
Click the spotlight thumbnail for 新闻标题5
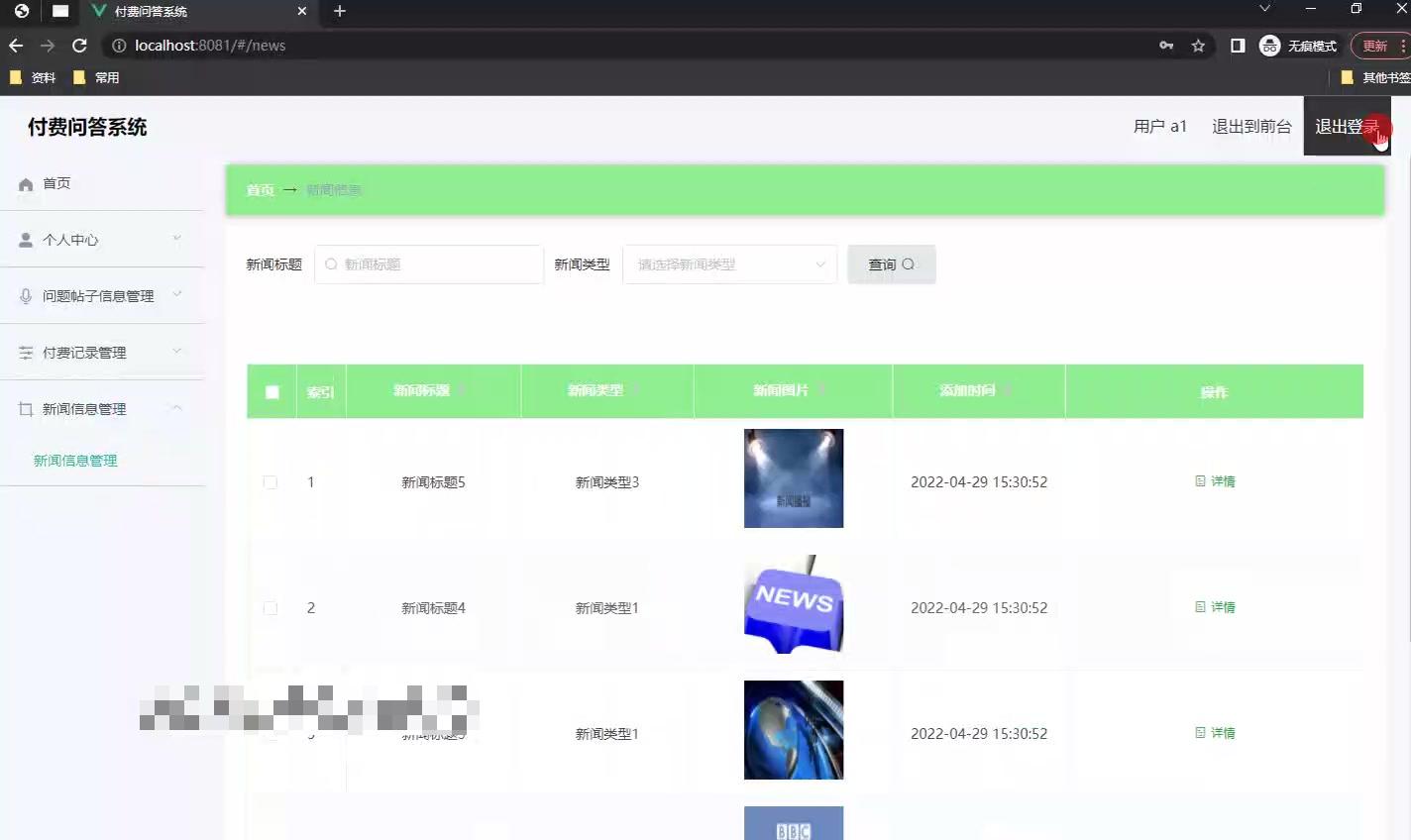coord(794,478)
